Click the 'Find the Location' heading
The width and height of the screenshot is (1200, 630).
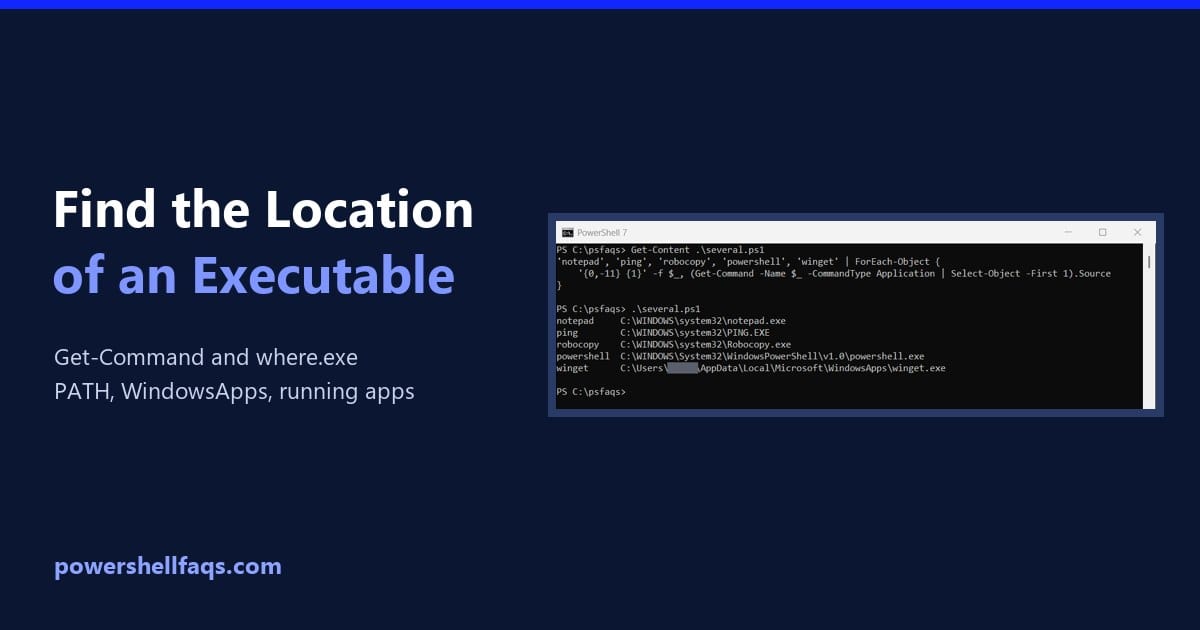click(263, 210)
